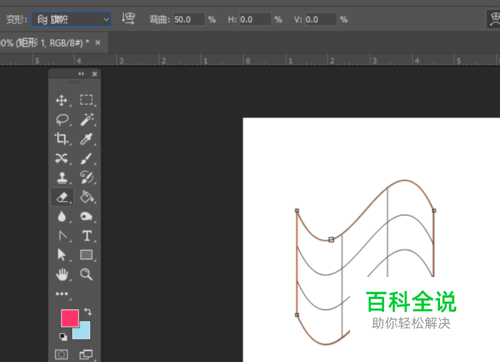Toggle Quick Mask mode
Viewport: 500px width, 362px height.
(x=61, y=354)
